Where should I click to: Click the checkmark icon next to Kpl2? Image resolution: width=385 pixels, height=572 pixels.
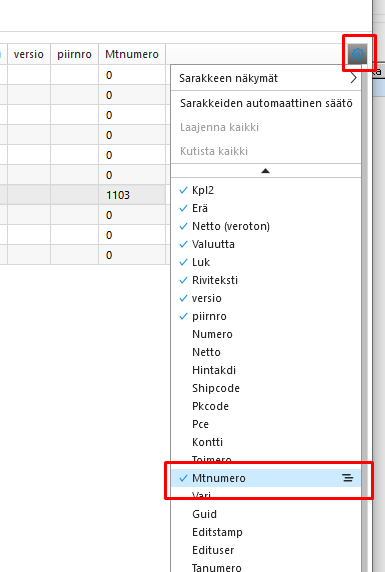(184, 190)
